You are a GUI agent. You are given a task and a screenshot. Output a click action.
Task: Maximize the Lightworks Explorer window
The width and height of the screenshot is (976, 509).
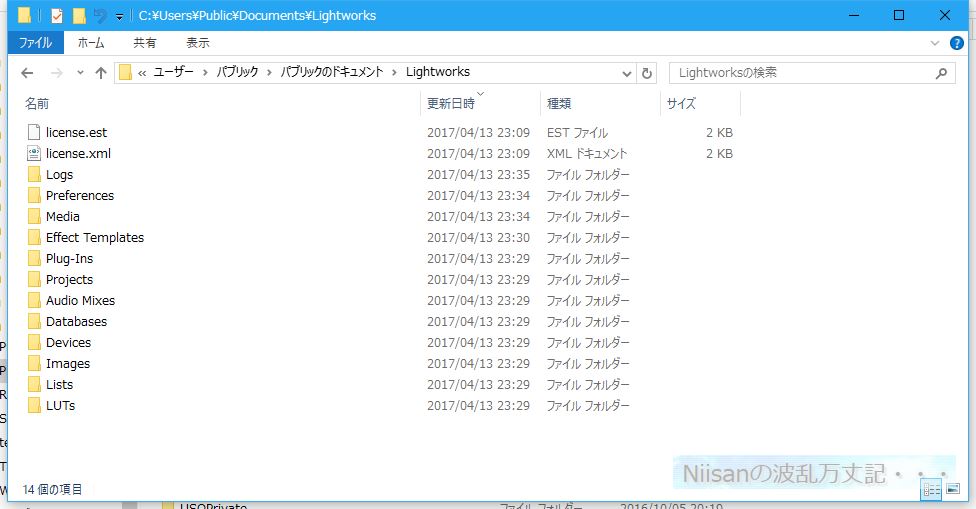tap(899, 16)
